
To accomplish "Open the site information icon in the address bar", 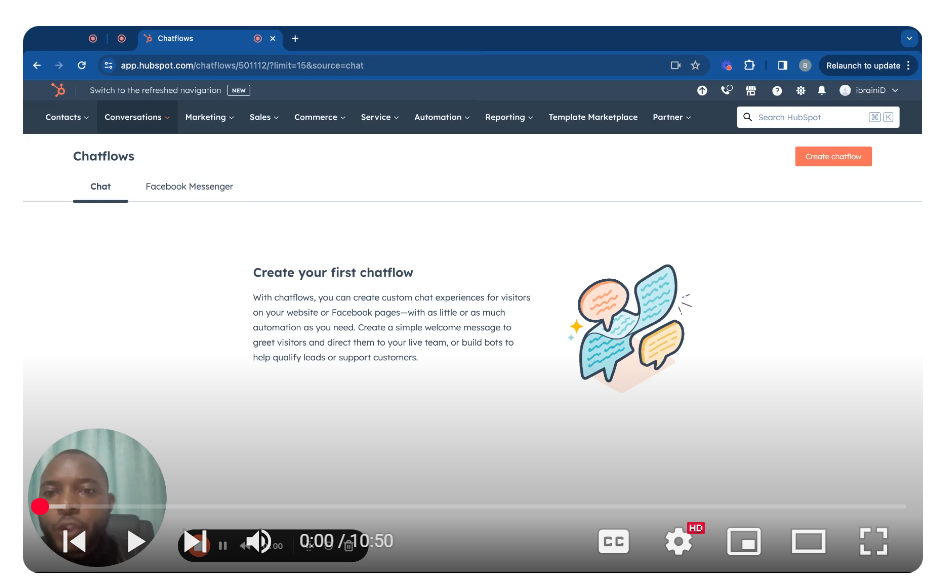I will click(x=108, y=65).
